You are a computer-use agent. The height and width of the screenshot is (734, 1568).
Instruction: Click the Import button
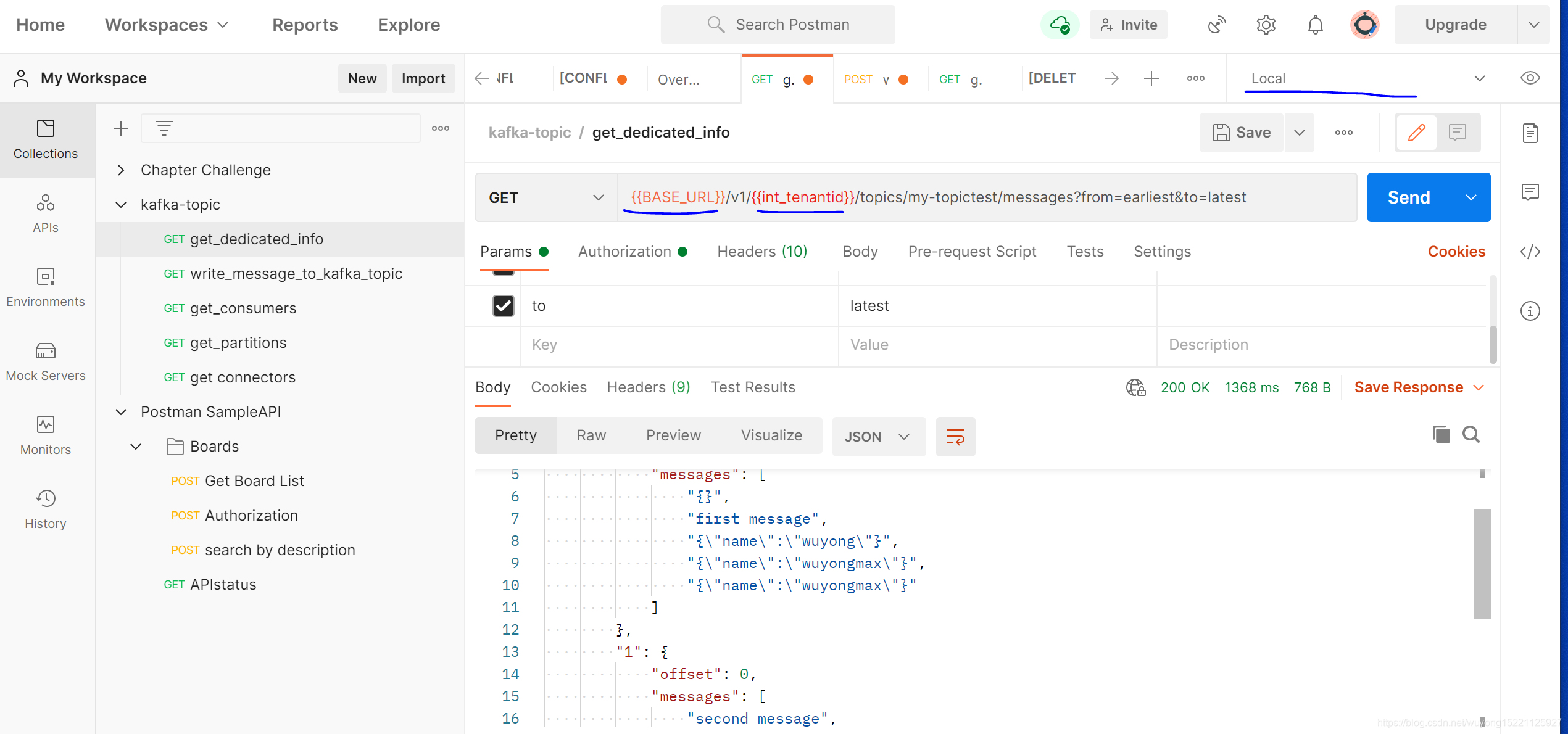pos(423,78)
